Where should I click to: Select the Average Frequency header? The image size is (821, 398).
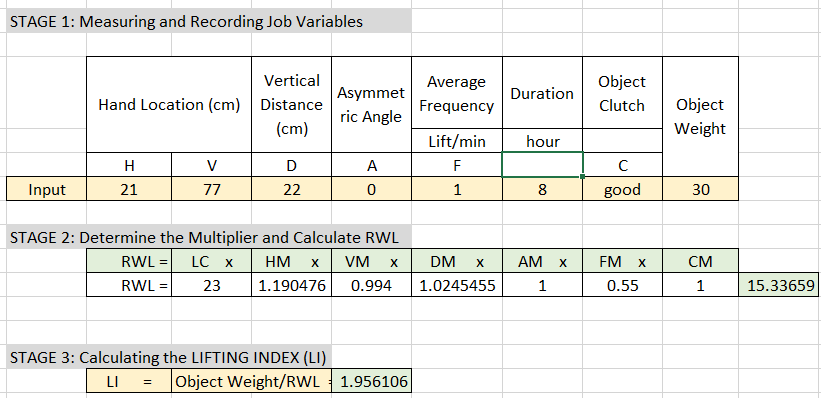coord(457,93)
